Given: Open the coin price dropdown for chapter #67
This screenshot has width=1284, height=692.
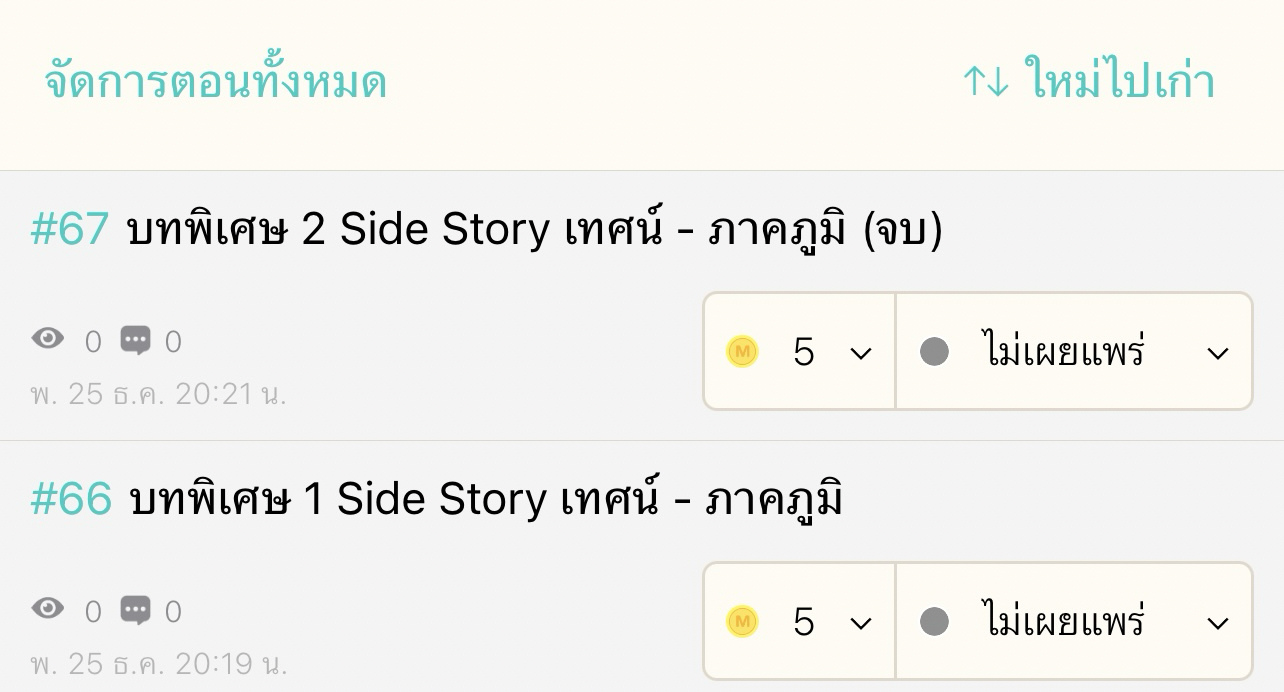Looking at the screenshot, I should pos(800,352).
